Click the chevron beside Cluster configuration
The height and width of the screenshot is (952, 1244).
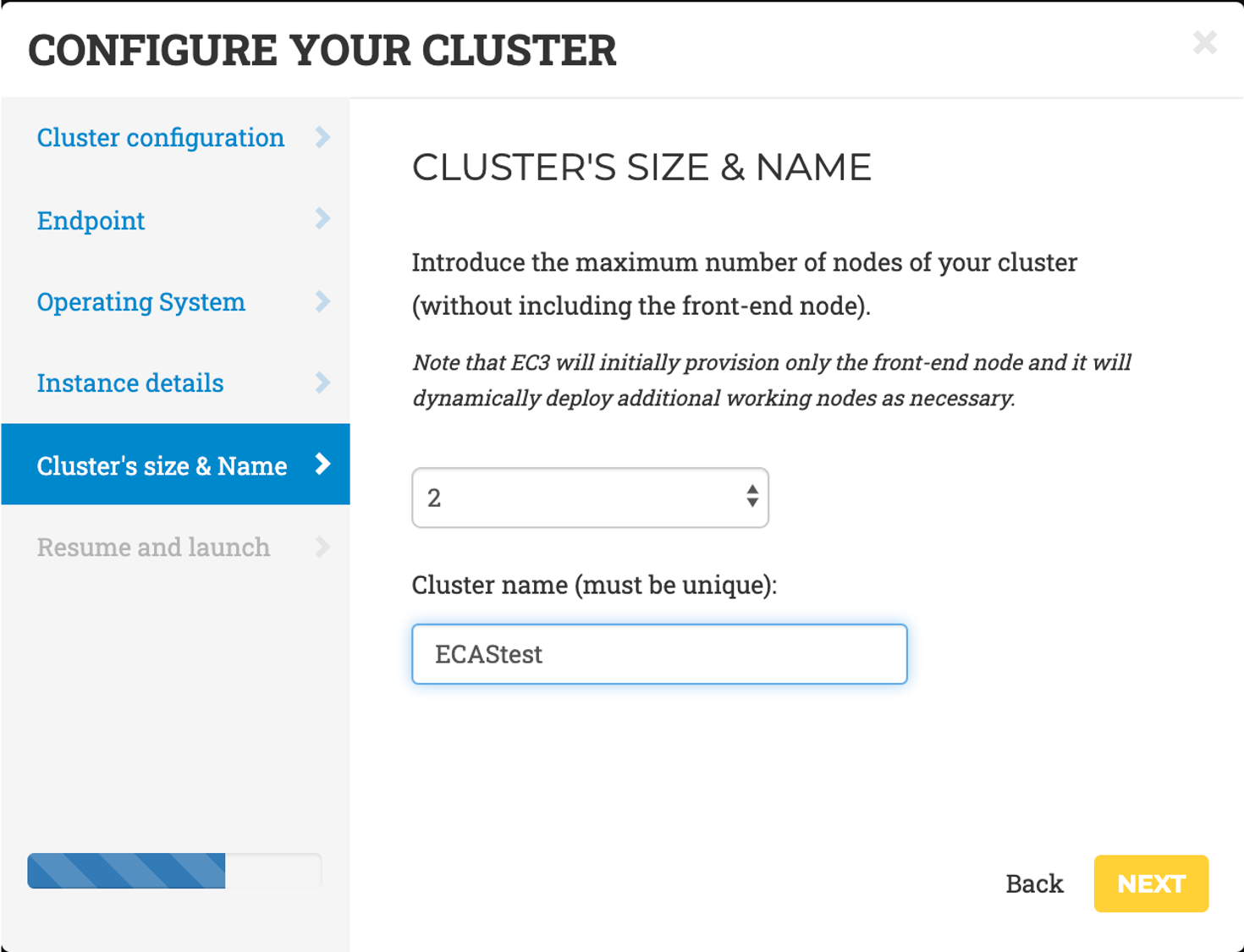(x=324, y=138)
